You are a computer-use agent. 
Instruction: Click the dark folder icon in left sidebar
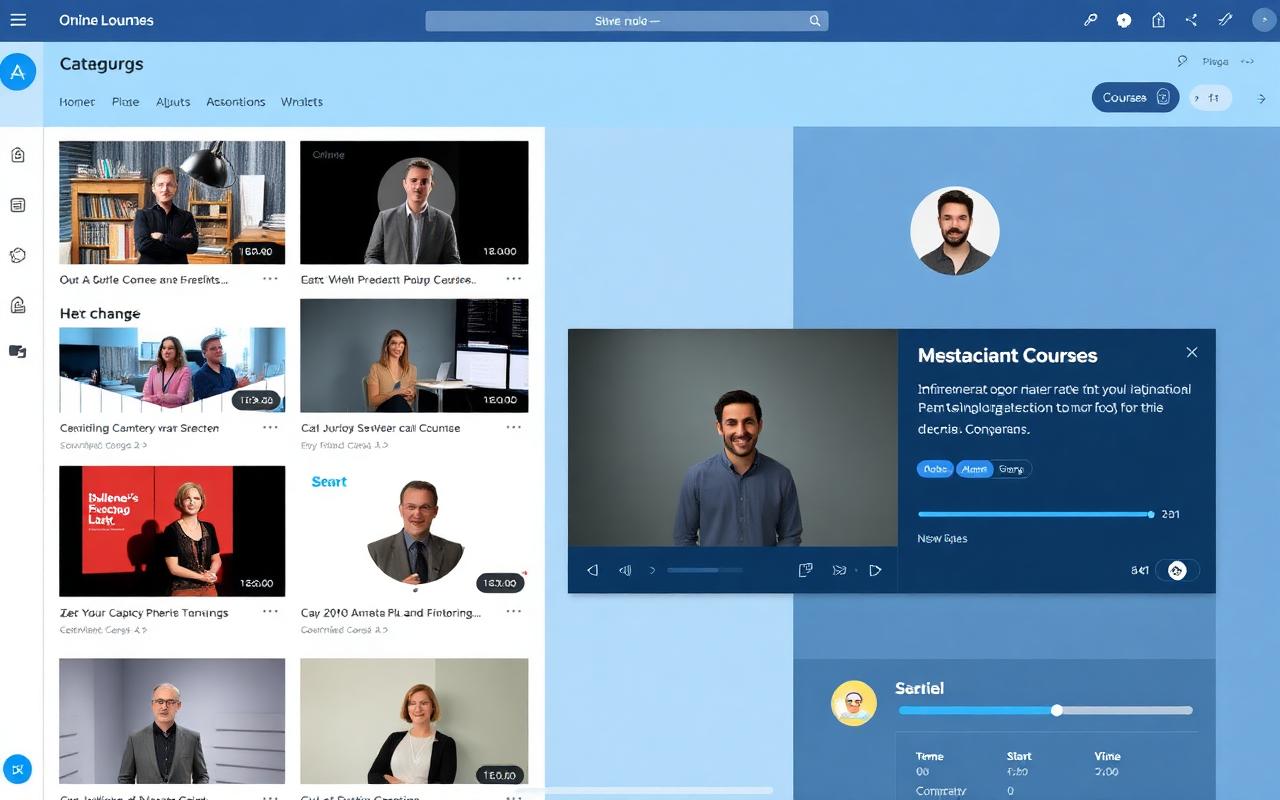tap(17, 352)
